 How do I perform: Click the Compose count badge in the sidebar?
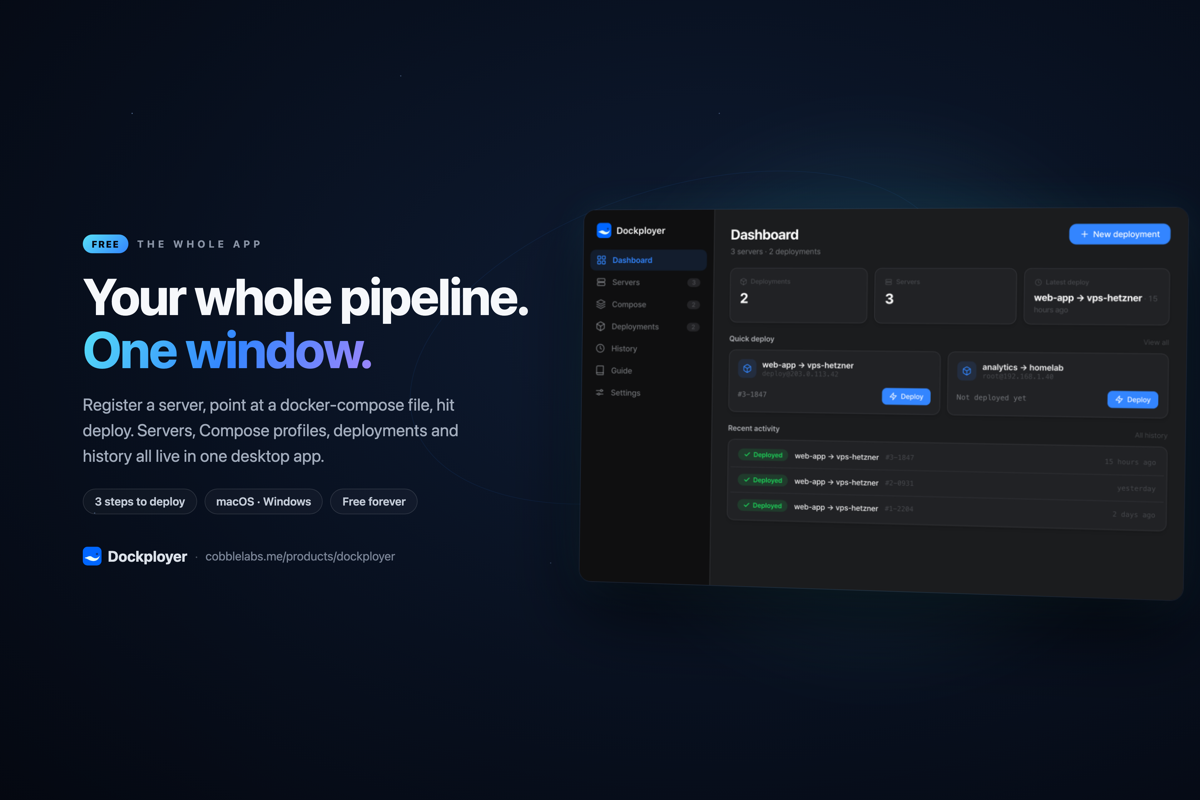coord(694,305)
